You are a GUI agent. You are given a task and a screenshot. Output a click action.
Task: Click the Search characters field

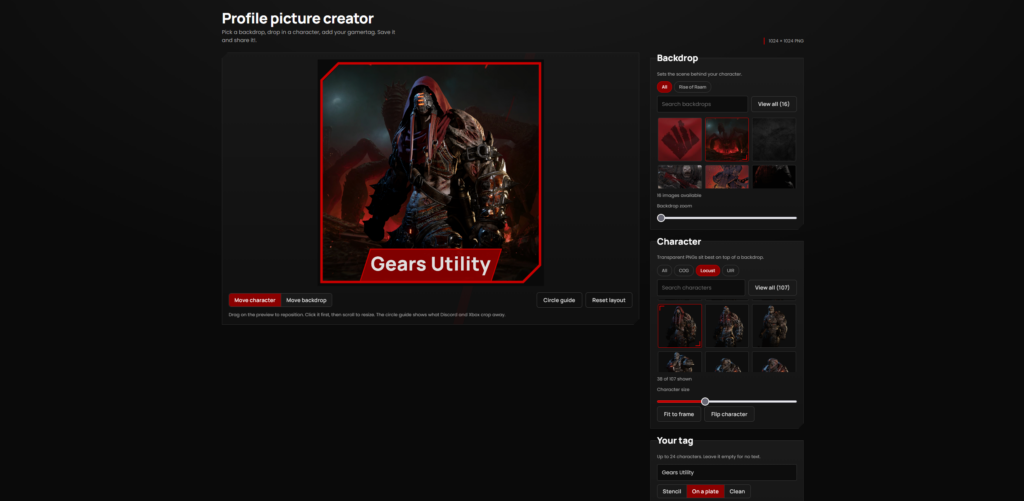701,287
